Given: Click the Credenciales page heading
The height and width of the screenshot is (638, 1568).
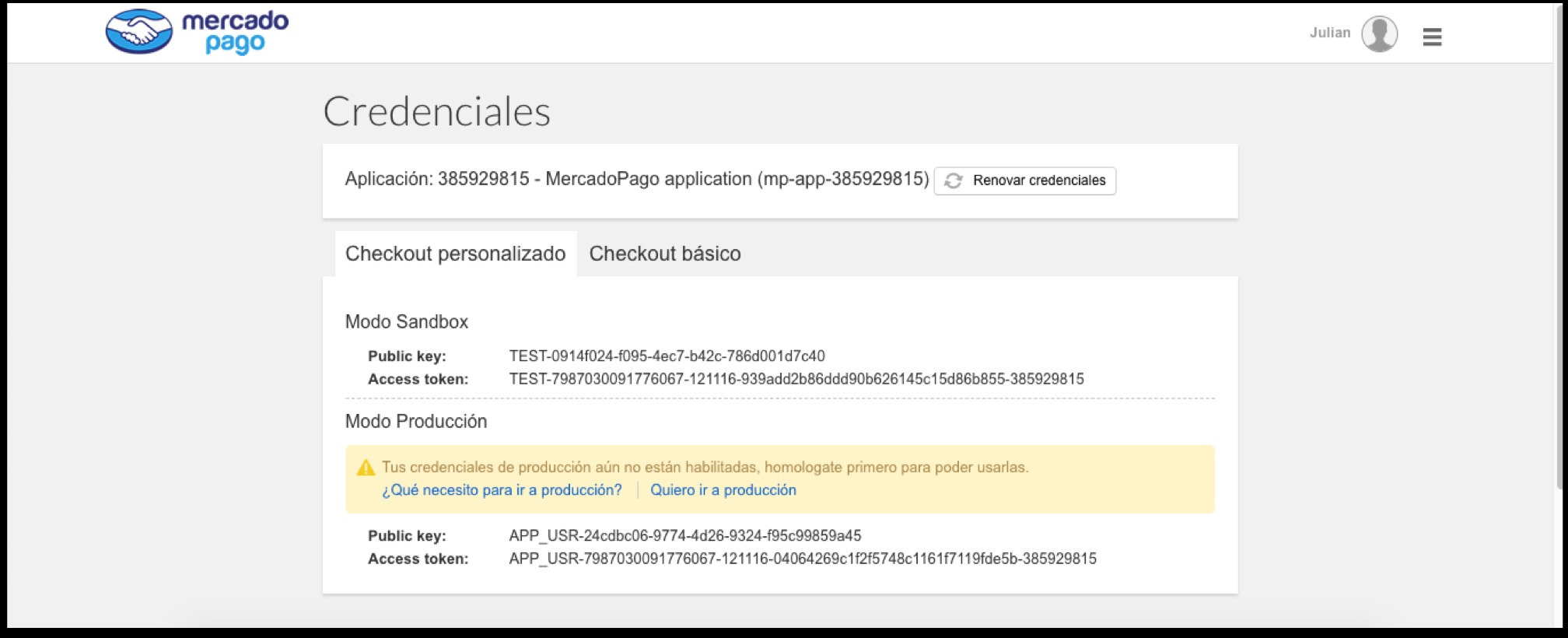Looking at the screenshot, I should 436,111.
